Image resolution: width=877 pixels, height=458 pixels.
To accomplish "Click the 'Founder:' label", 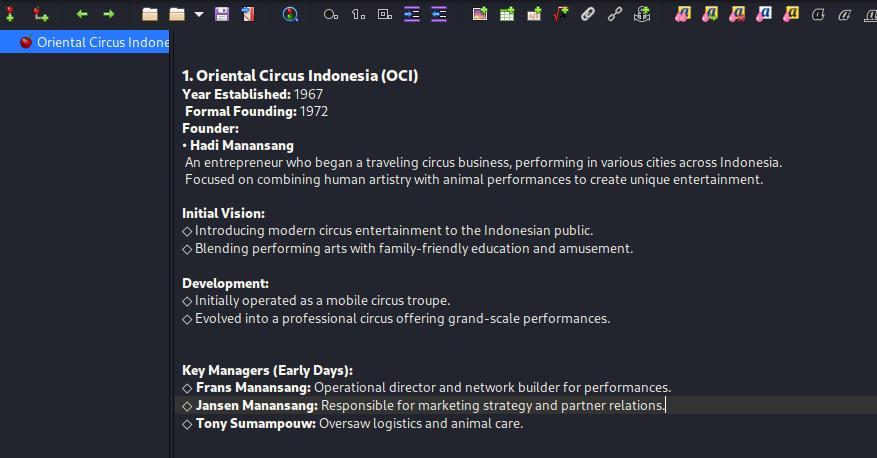I will click(210, 128).
